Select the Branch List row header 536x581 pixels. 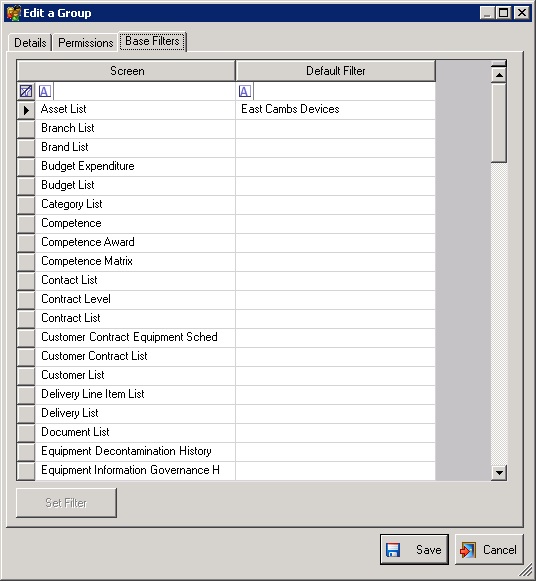(26, 129)
